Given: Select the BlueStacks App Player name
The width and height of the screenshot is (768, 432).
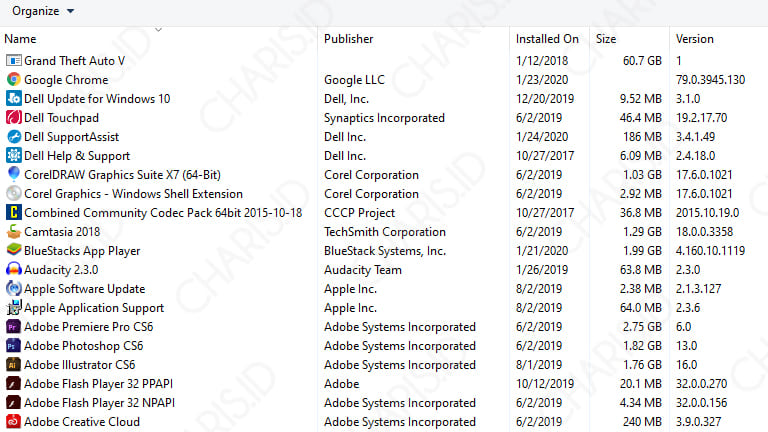Looking at the screenshot, I should [x=82, y=251].
